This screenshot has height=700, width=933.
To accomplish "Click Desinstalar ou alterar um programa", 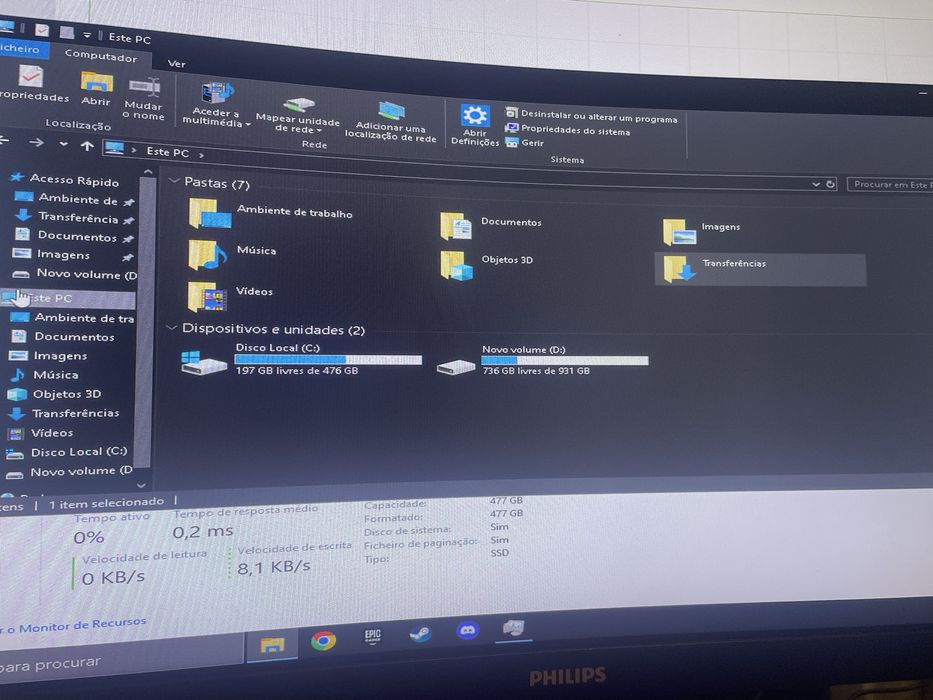I will click(x=591, y=115).
